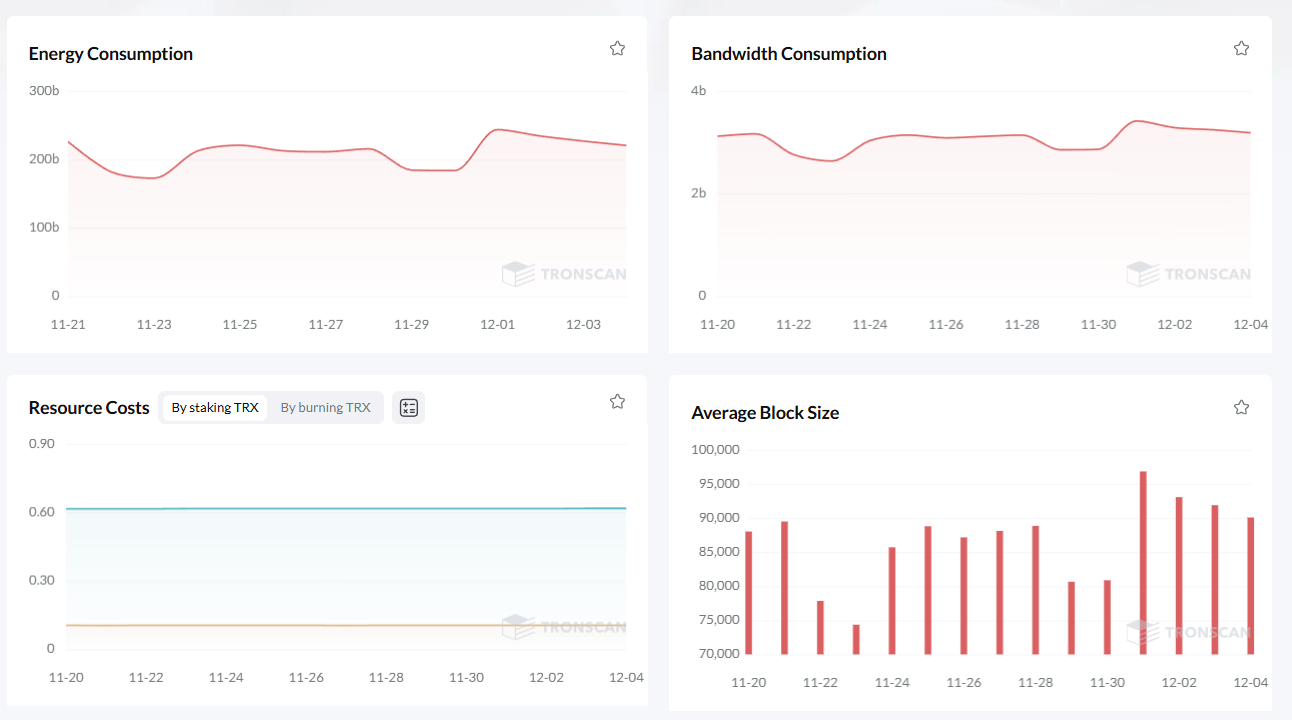The width and height of the screenshot is (1292, 720).
Task: Open the Bandwidth Consumption chart title
Action: (x=788, y=54)
